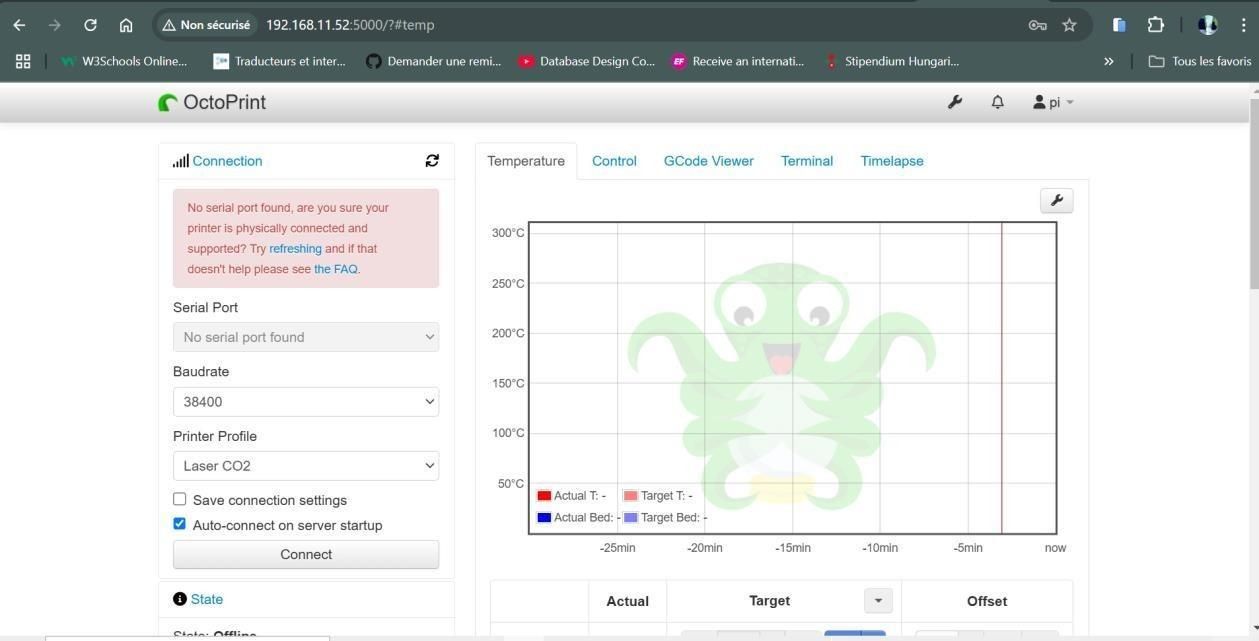1259x641 pixels.
Task: Open the Baudrate dropdown
Action: (x=306, y=401)
